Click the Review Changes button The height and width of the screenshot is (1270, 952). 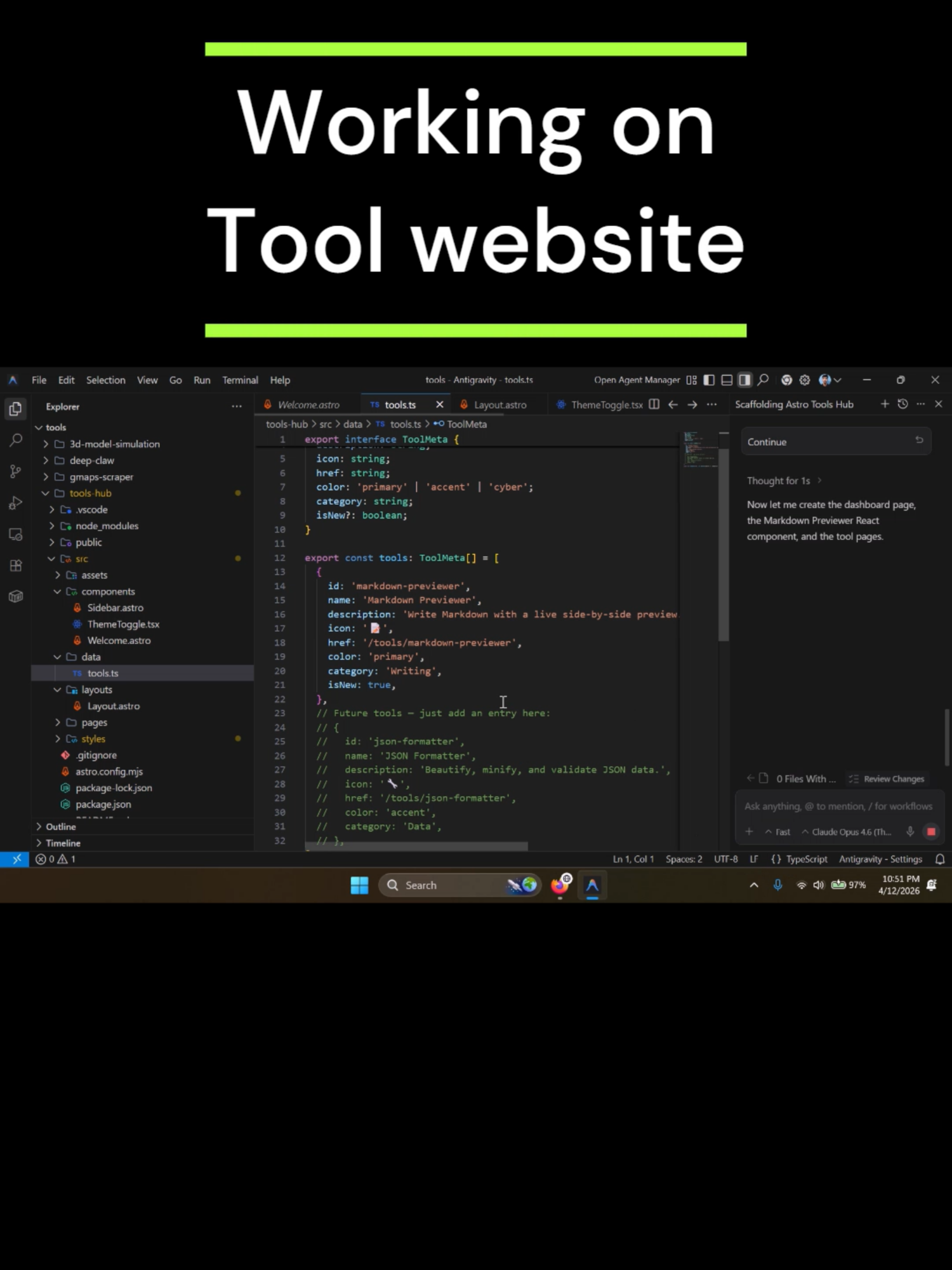coord(887,779)
